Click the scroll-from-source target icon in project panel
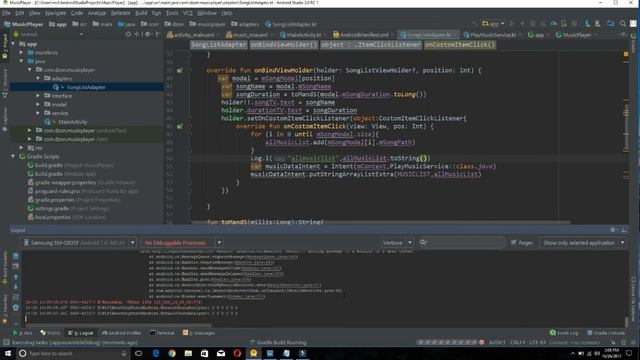This screenshot has width=640, height=360. pos(128,35)
